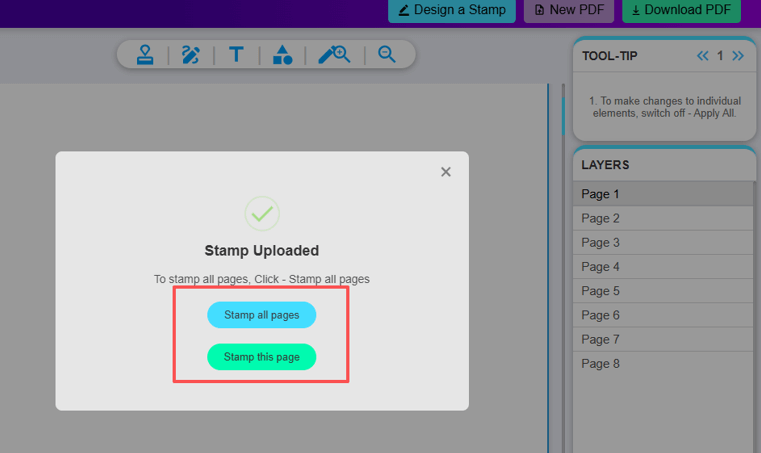Select Page 1 in Layers

point(663,194)
